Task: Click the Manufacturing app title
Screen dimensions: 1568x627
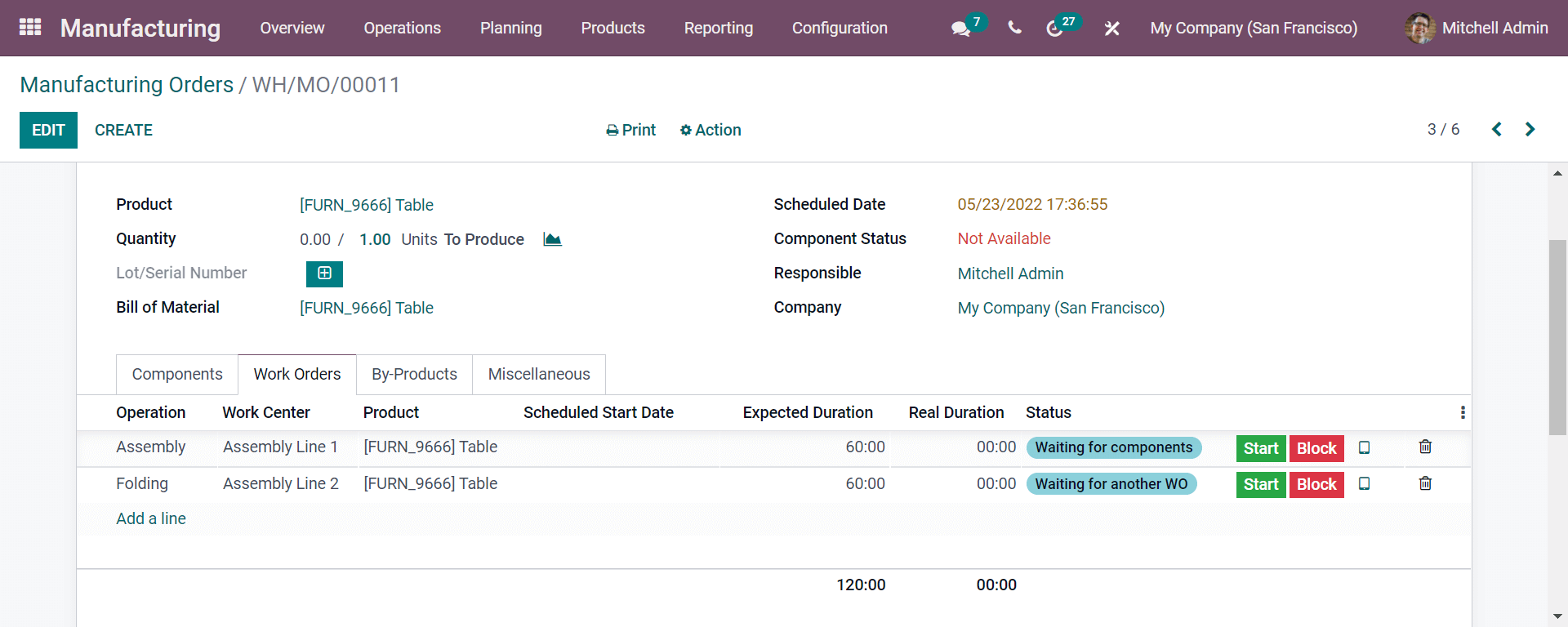Action: (140, 28)
